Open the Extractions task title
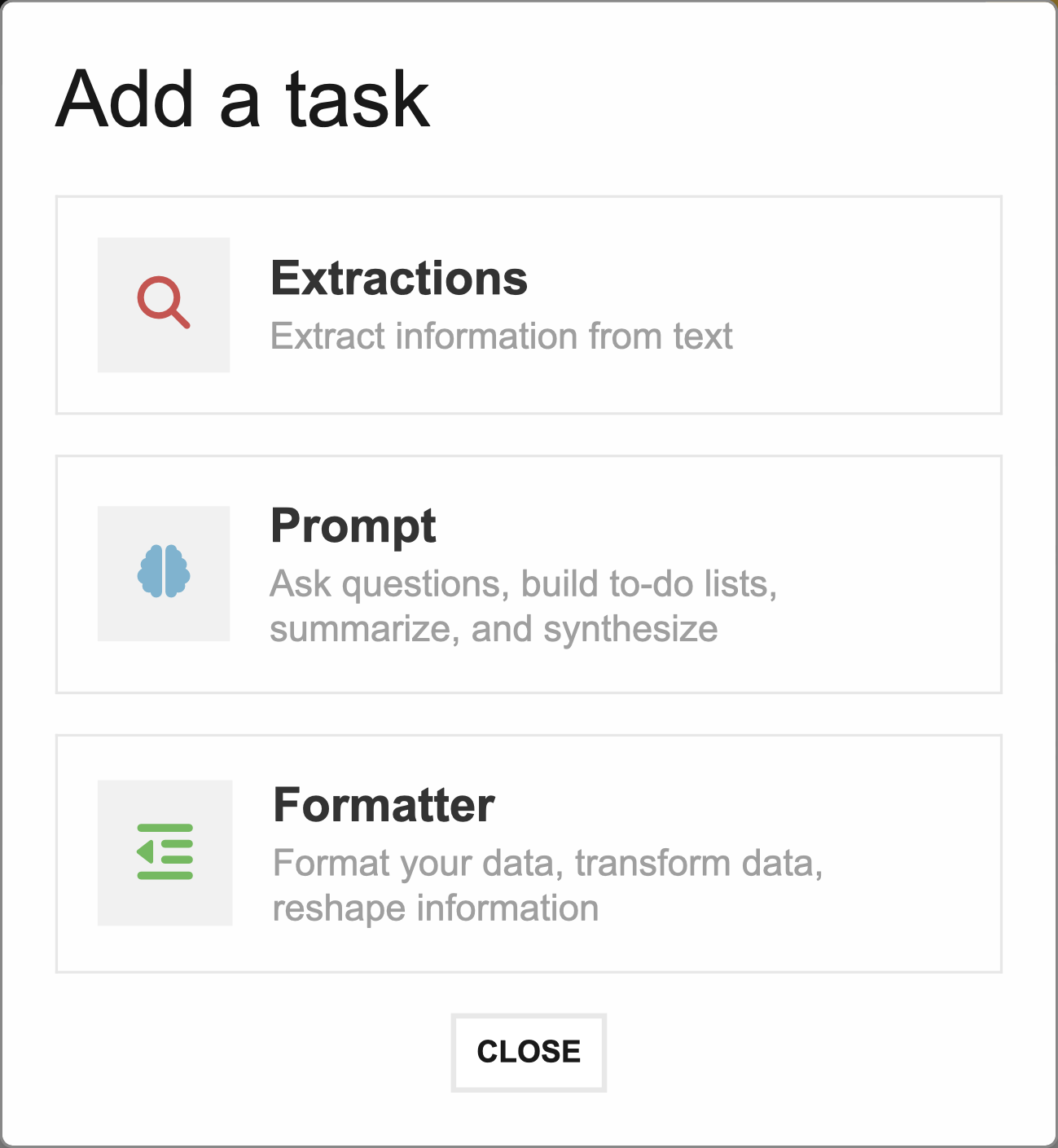Image resolution: width=1058 pixels, height=1148 pixels. (x=399, y=279)
